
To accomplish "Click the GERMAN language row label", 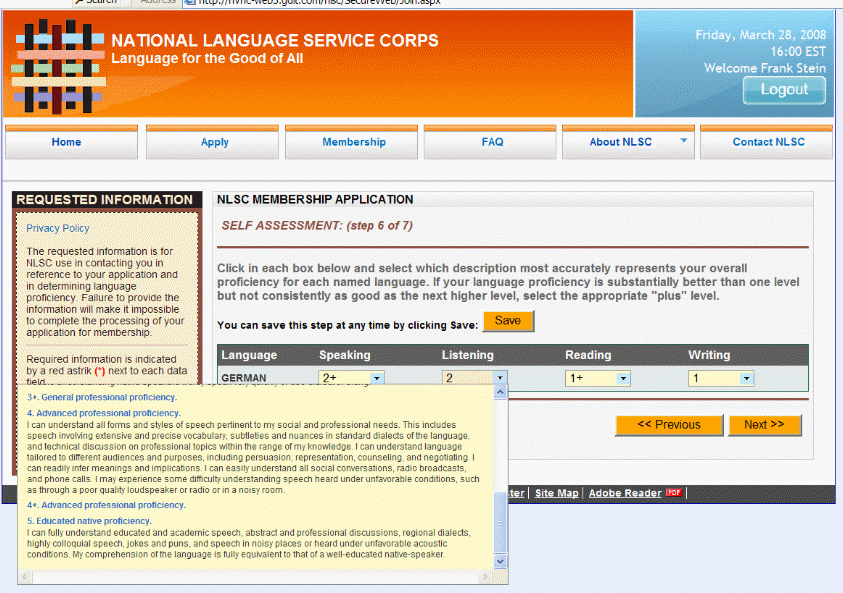I will [244, 378].
